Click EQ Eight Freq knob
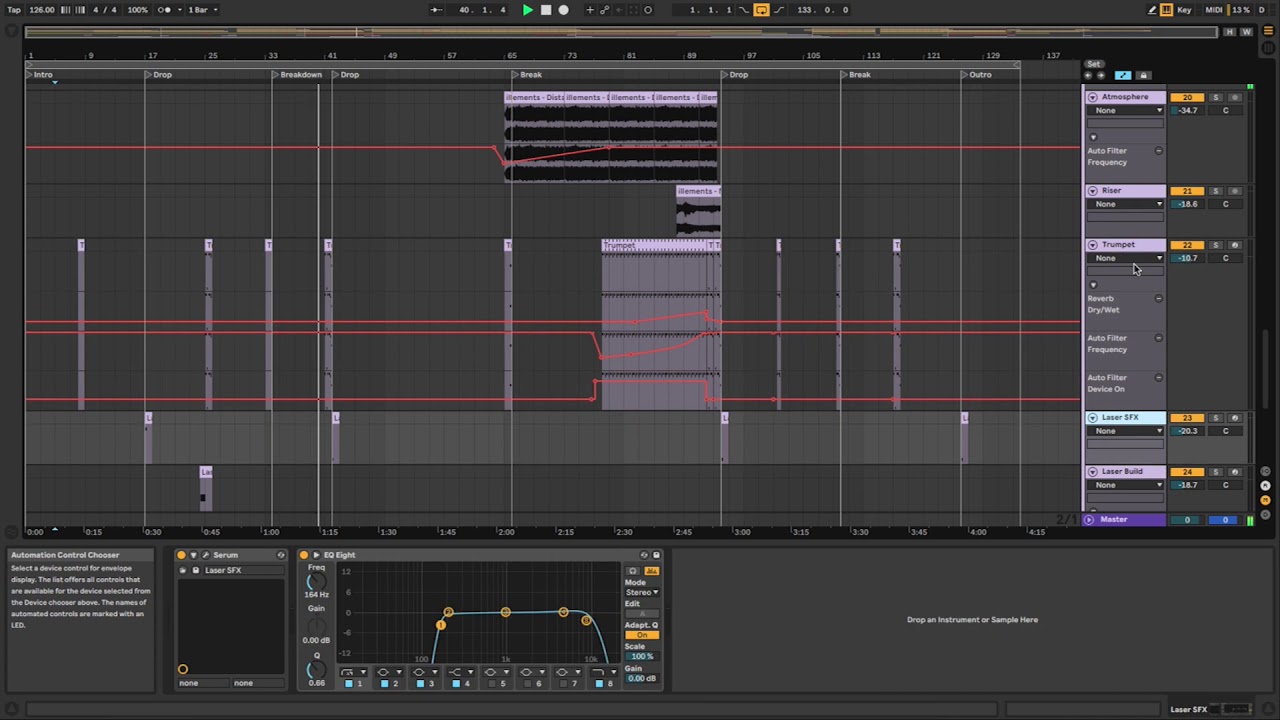The height and width of the screenshot is (720, 1280). tap(316, 581)
